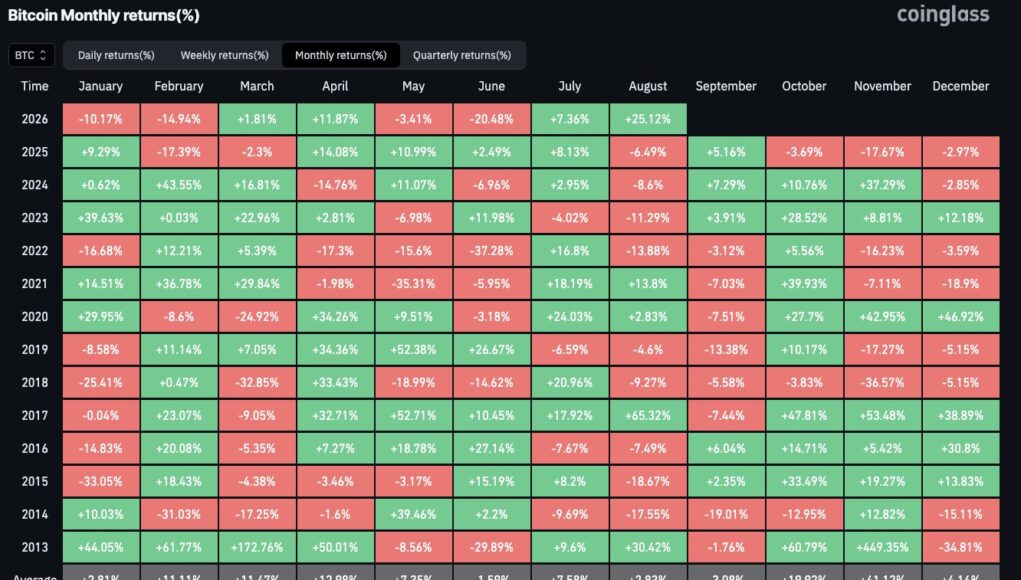
Task: Click the January column header
Action: click(100, 86)
